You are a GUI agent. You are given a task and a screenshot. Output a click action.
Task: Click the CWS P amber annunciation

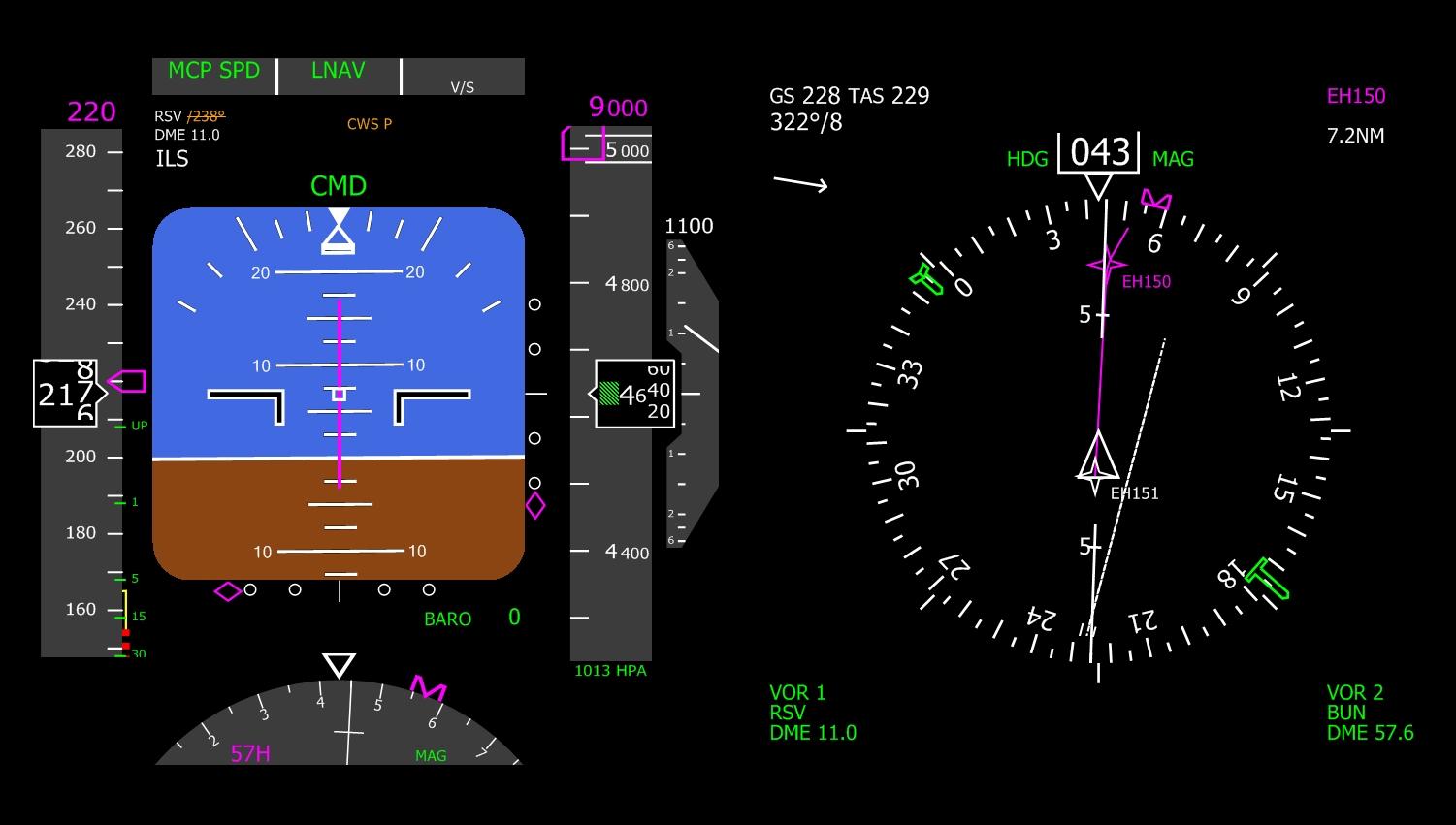[370, 124]
